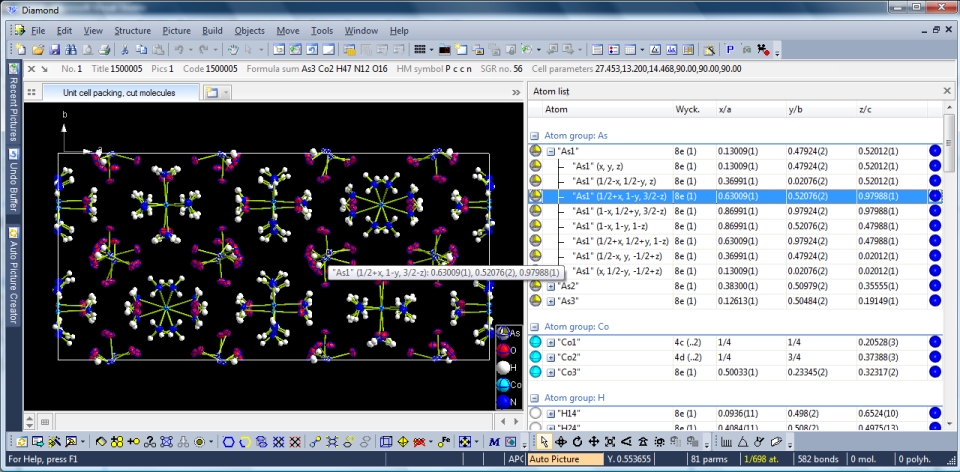960x472 pixels.
Task: Open the Build menu
Action: [x=212, y=31]
